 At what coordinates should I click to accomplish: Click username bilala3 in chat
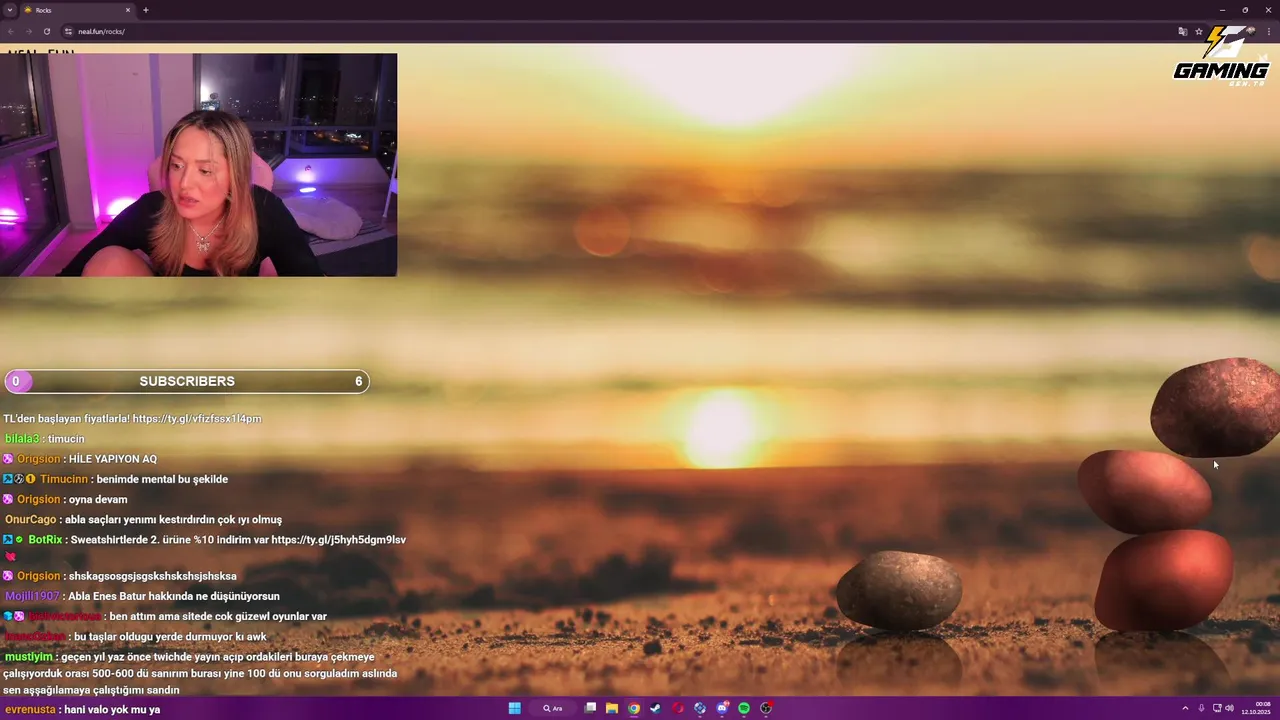click(22, 439)
